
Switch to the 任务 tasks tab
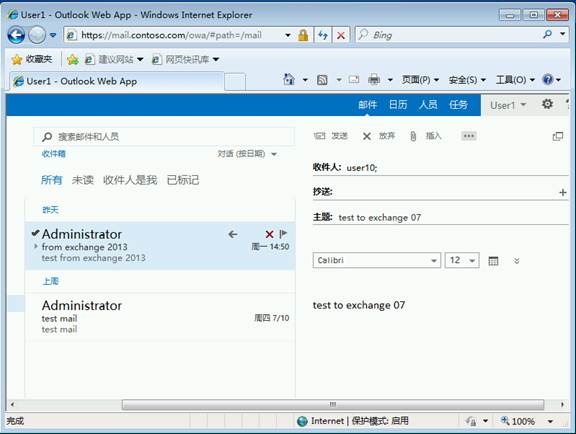458,105
